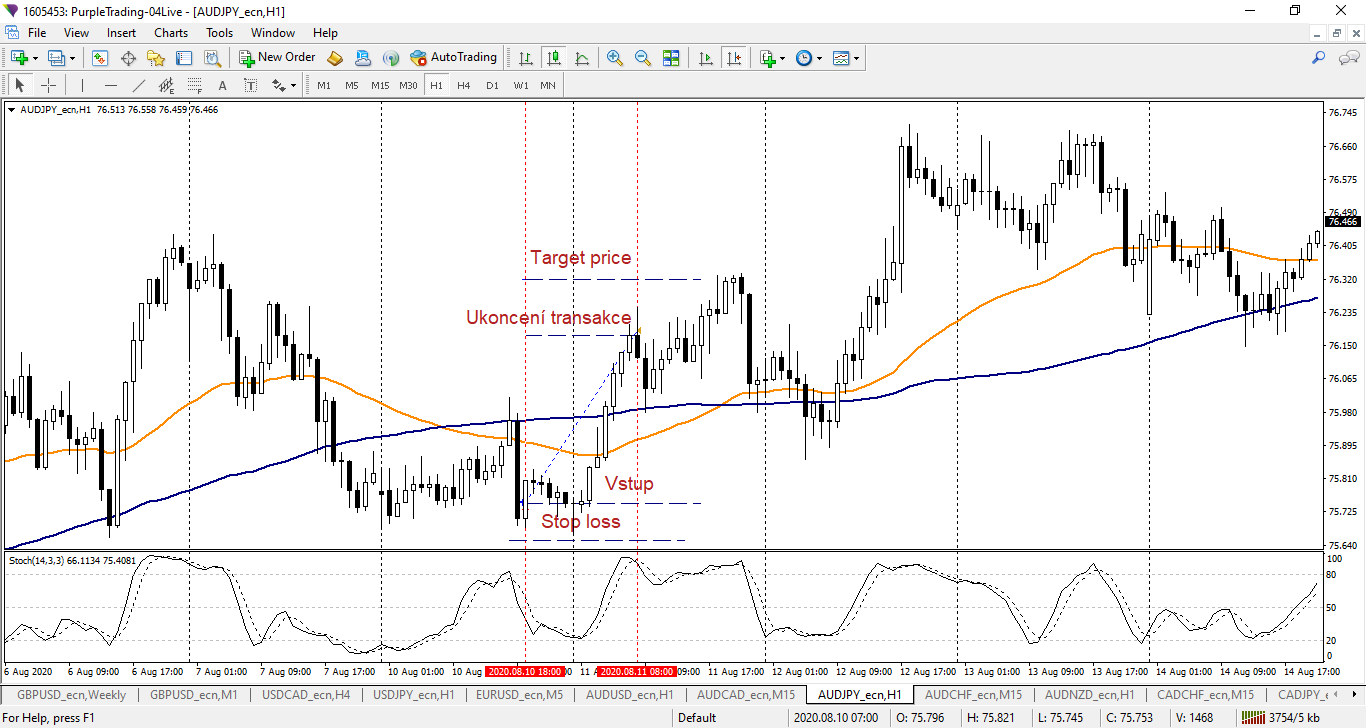
Task: Switch timeframe to MN
Action: coord(548,85)
